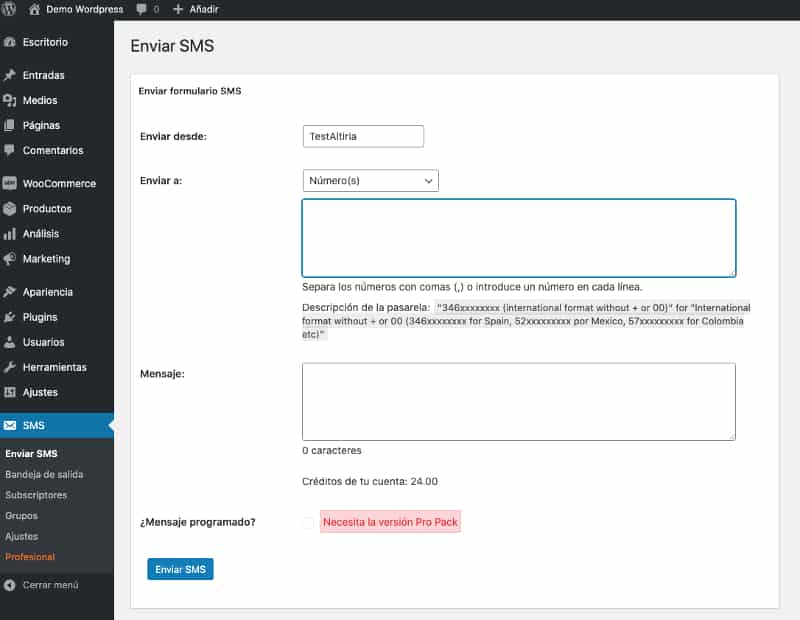Click the Enviar desde sender field
800x620 pixels.
(x=363, y=136)
